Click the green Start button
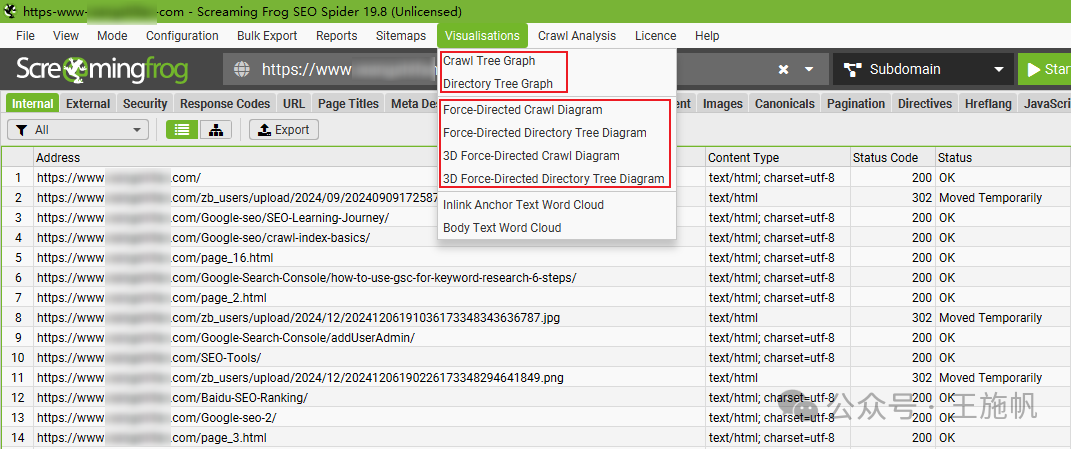 (x=1044, y=70)
